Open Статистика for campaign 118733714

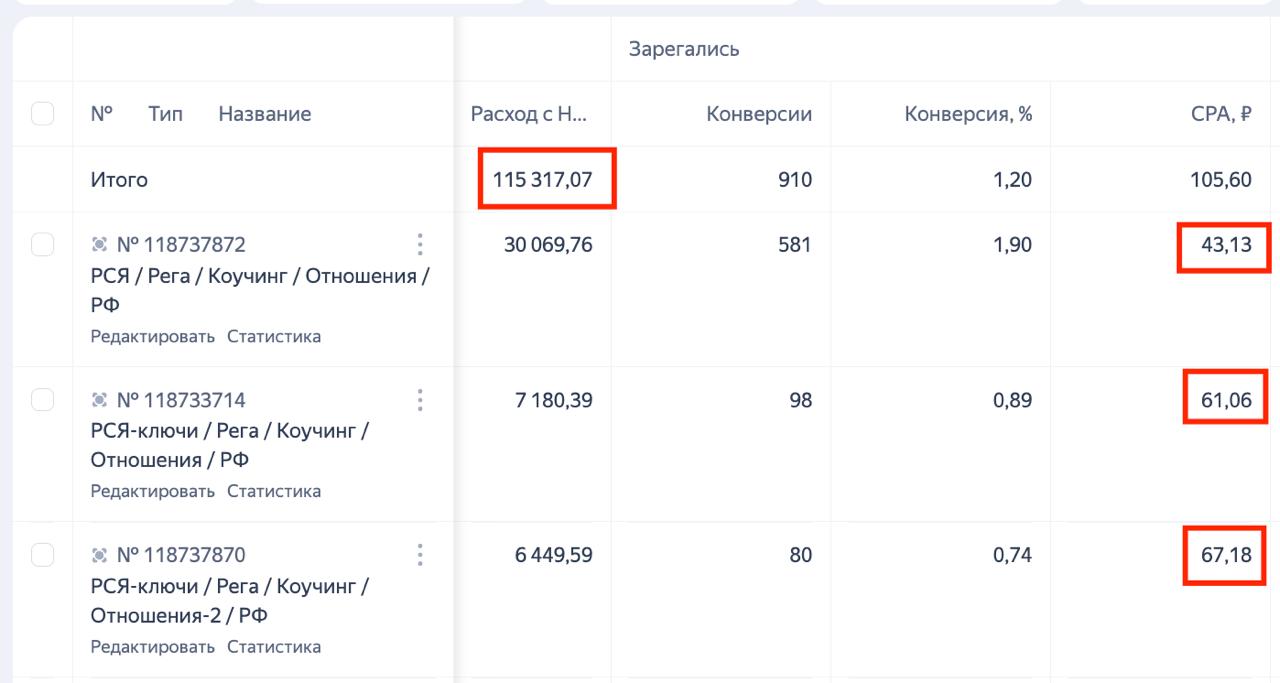click(274, 491)
